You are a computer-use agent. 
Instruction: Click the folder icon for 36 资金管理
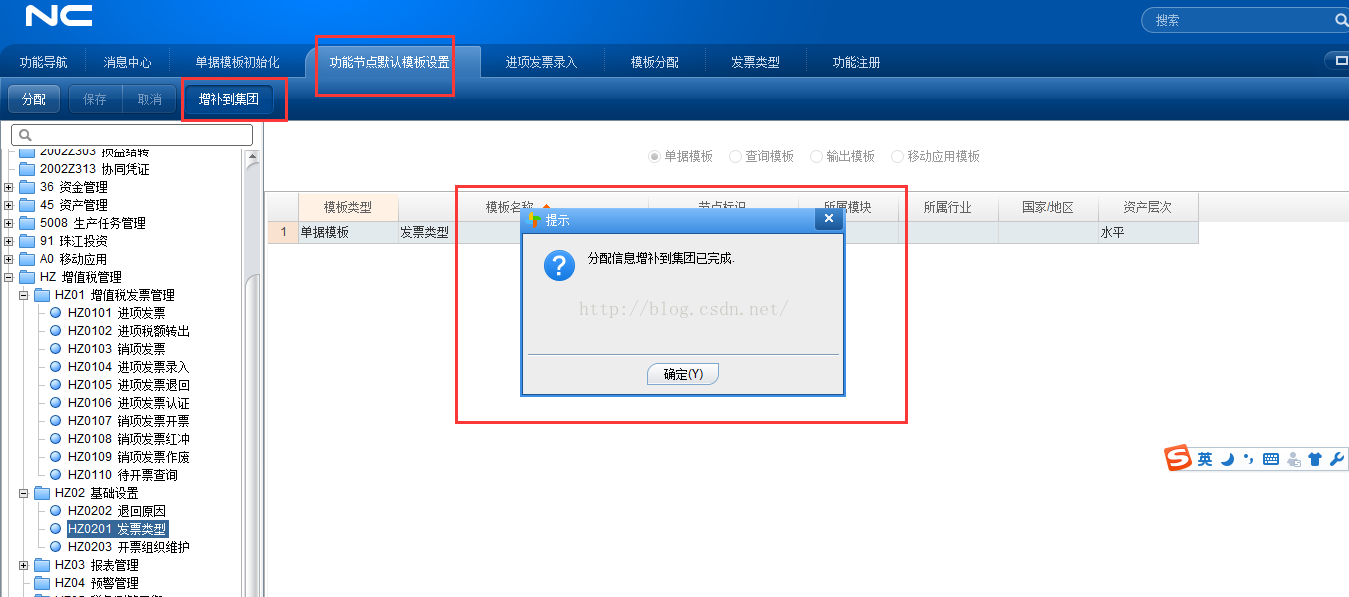[27, 187]
